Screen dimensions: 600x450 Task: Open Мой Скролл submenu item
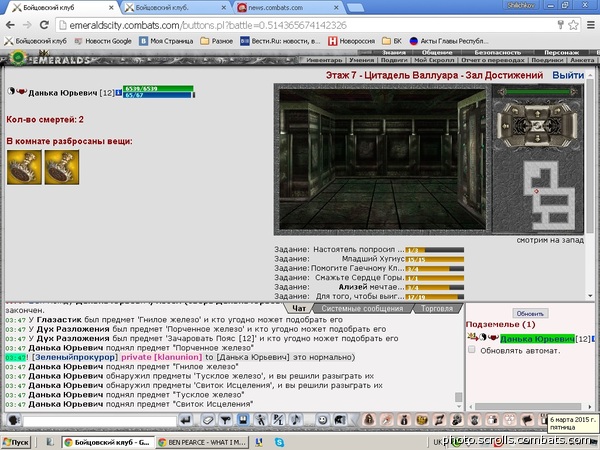pyautogui.click(x=434, y=60)
